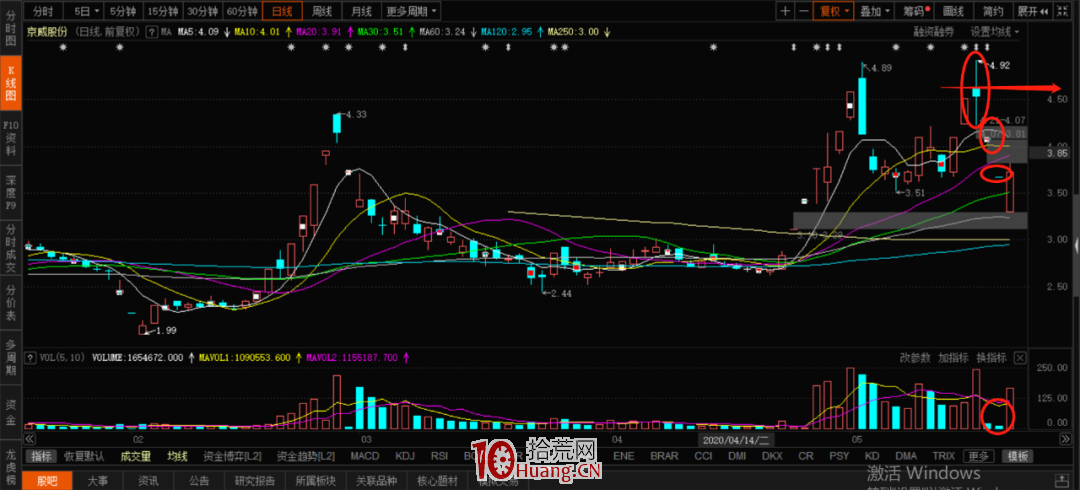Toggle the 简约 simple view mode
This screenshot has height=490, width=1080.
pos(992,11)
